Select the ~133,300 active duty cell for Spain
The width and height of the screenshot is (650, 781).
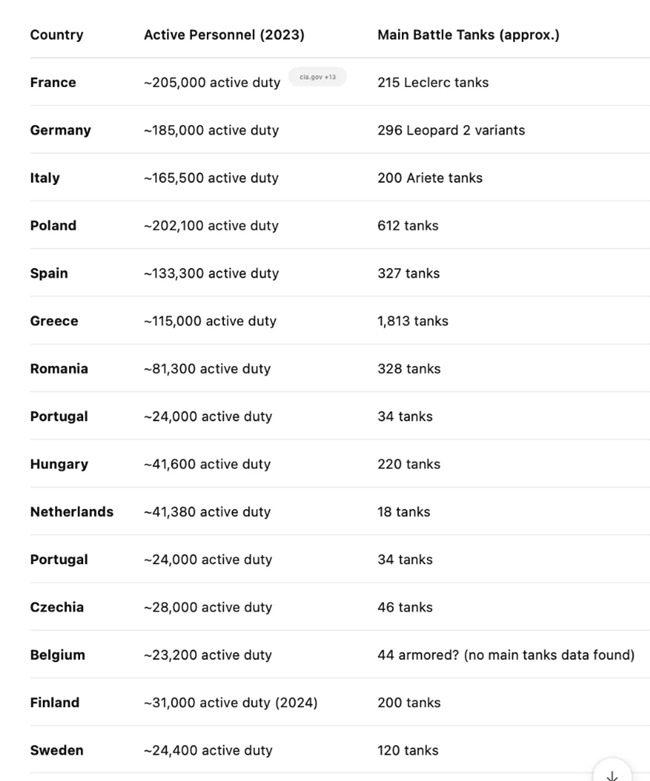tap(211, 273)
